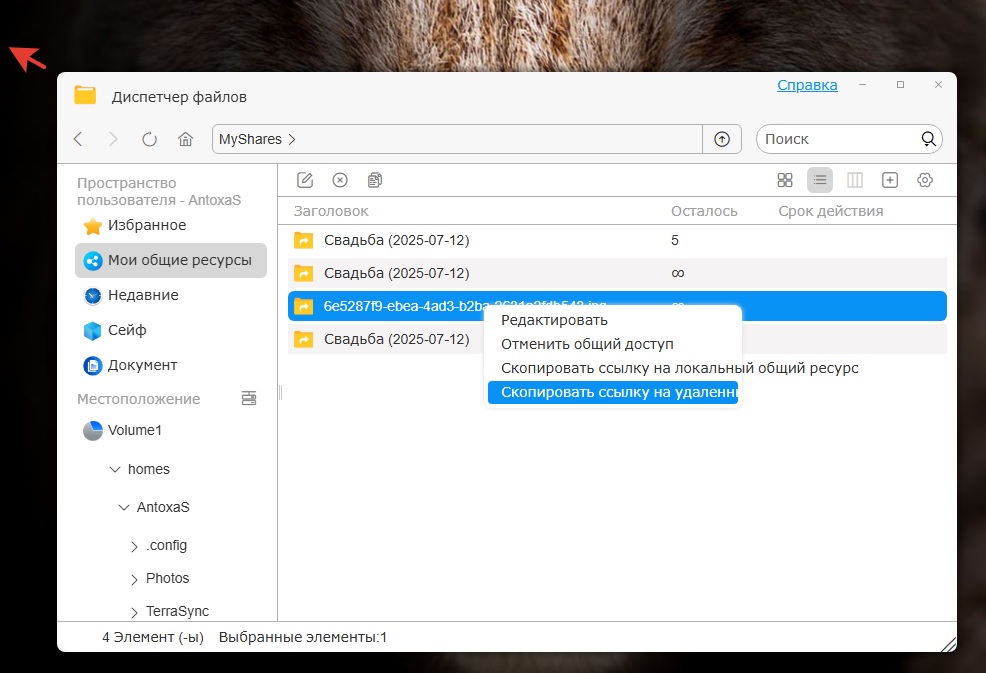Click the TerraSync folder label
Screen dimensions: 986x673
click(x=177, y=611)
